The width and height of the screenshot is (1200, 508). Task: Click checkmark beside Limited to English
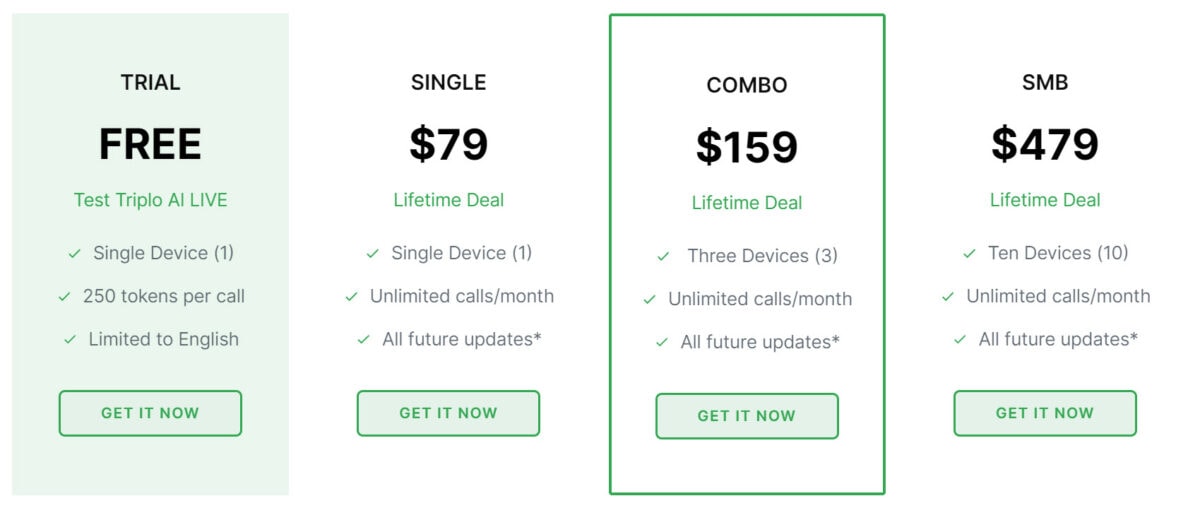coord(70,340)
